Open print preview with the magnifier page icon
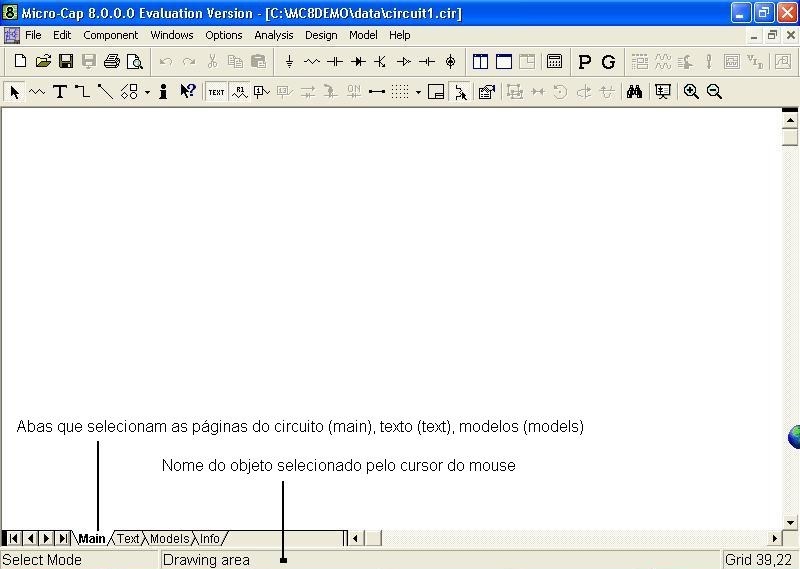 pyautogui.click(x=135, y=61)
